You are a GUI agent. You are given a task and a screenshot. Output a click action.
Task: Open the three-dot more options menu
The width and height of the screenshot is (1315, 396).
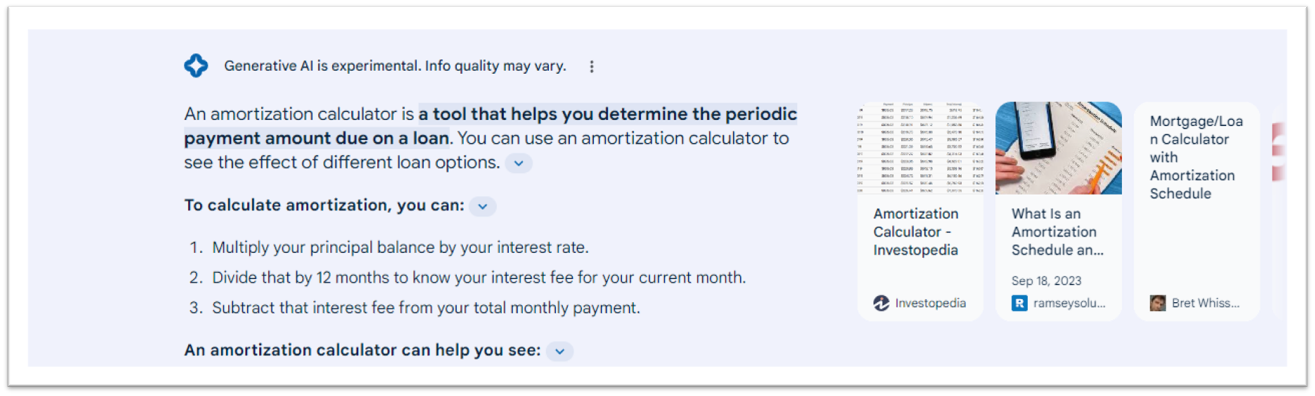(x=591, y=66)
